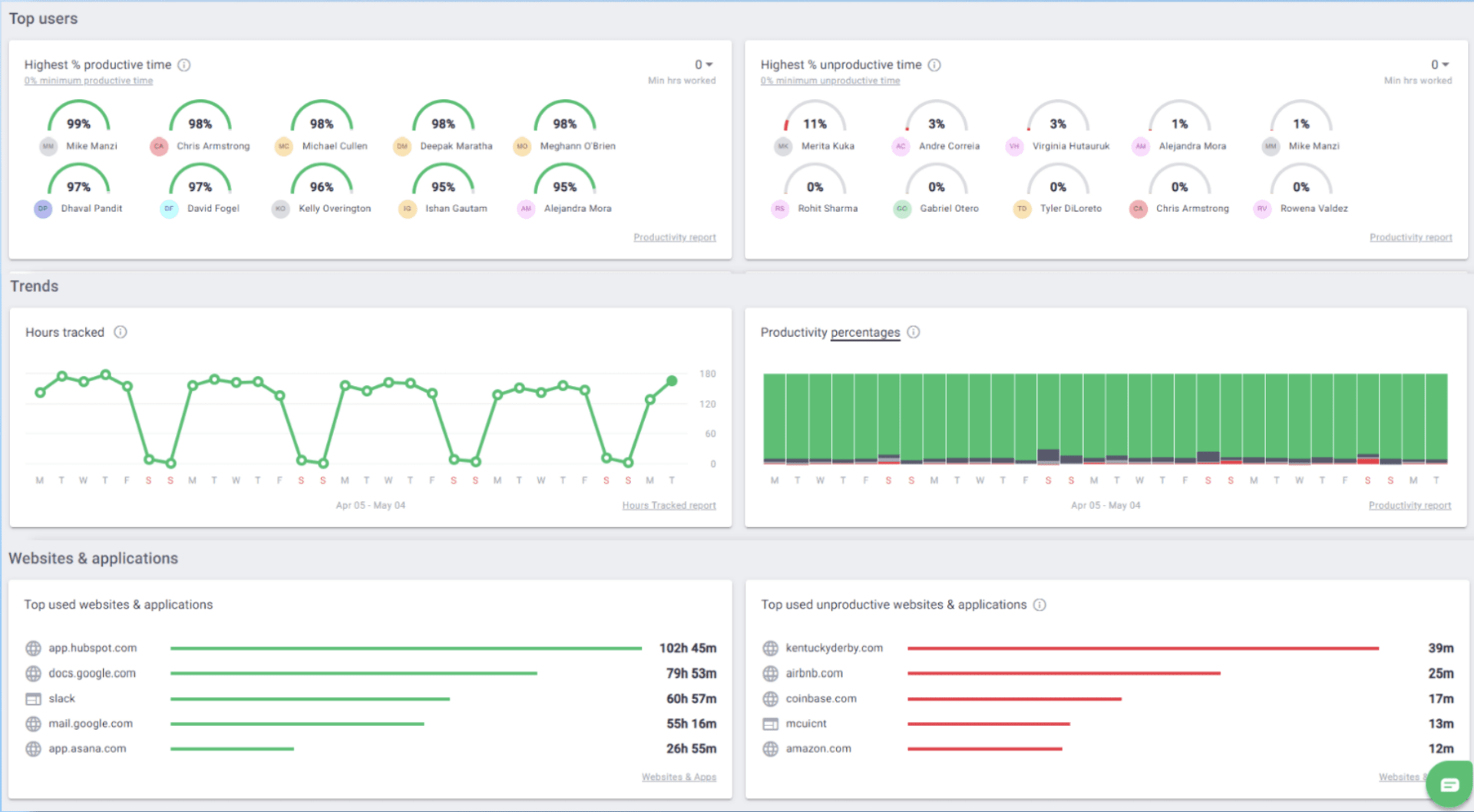The width and height of the screenshot is (1474, 812).
Task: Click the 0% minimum productive time link
Action: coord(88,81)
